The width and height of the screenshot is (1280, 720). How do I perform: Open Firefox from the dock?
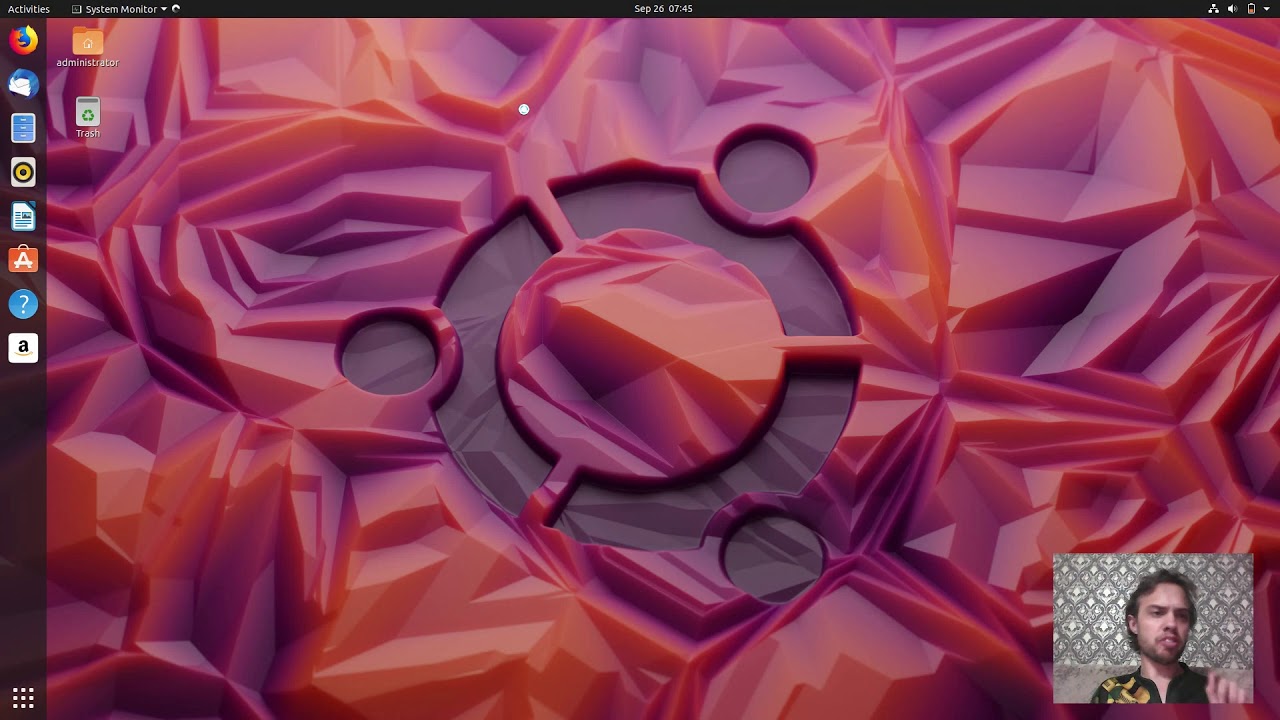pos(23,40)
